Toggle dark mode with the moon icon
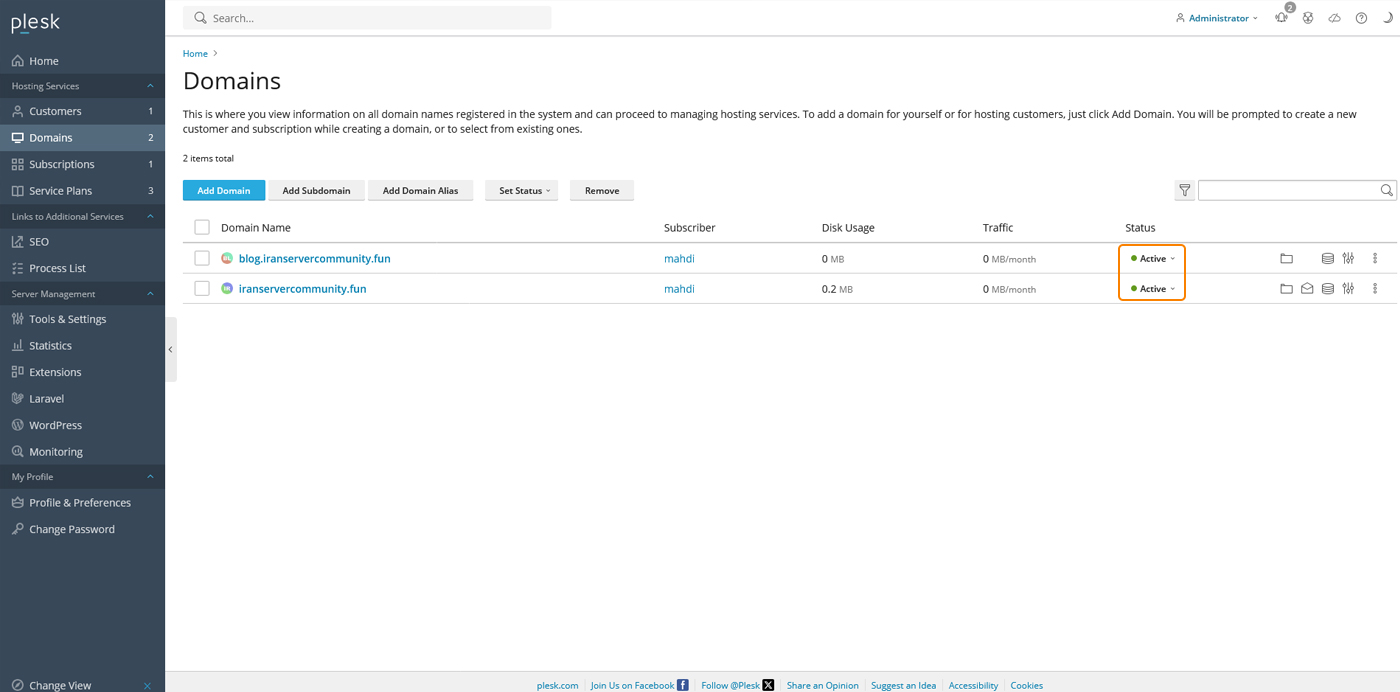Screen dimensions: 1400x692 1388,18
